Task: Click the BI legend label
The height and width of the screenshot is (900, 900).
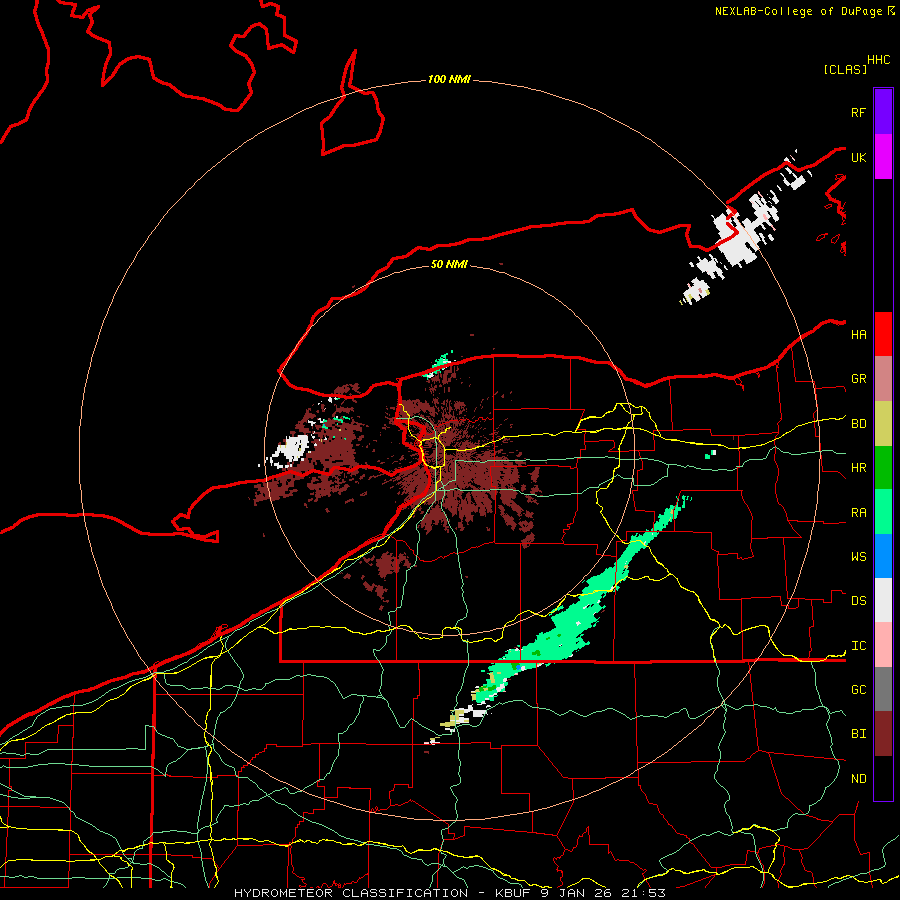Action: [x=858, y=734]
